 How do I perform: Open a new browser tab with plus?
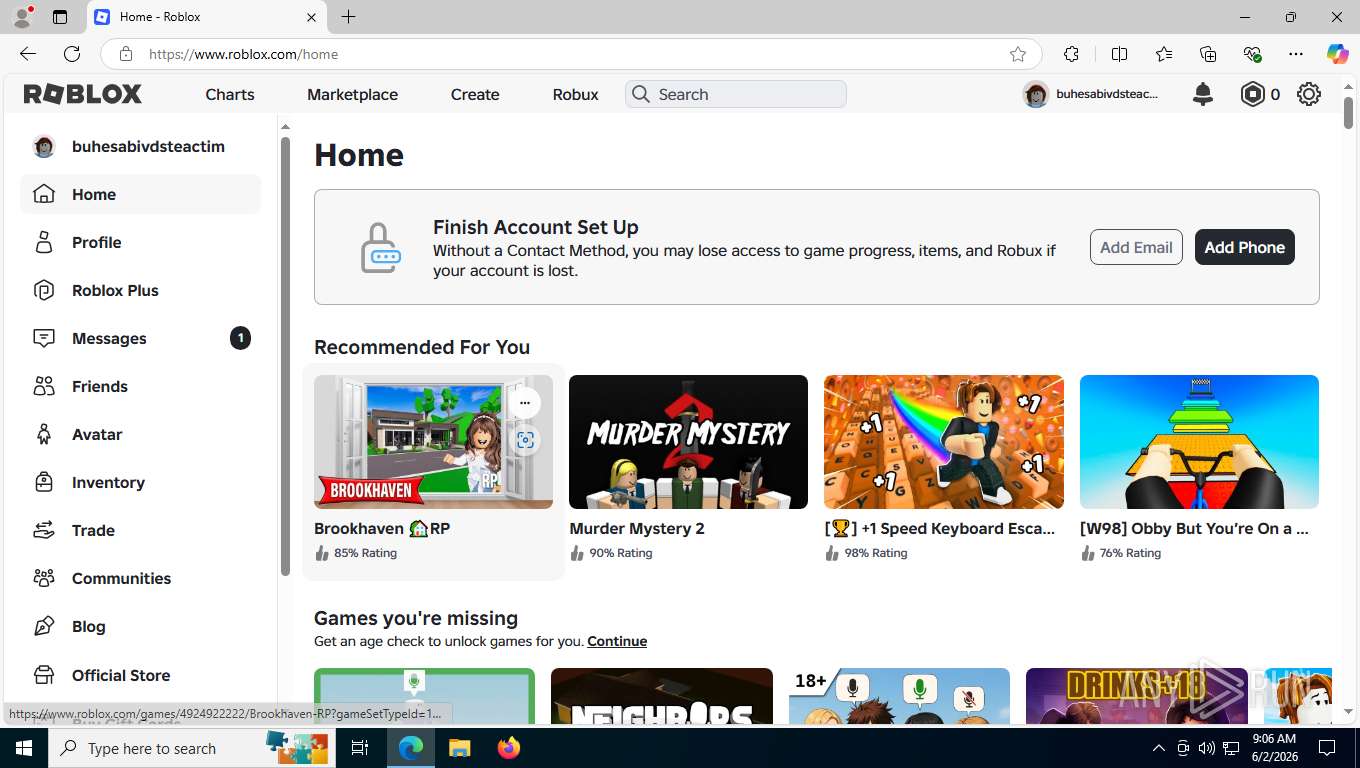(348, 17)
